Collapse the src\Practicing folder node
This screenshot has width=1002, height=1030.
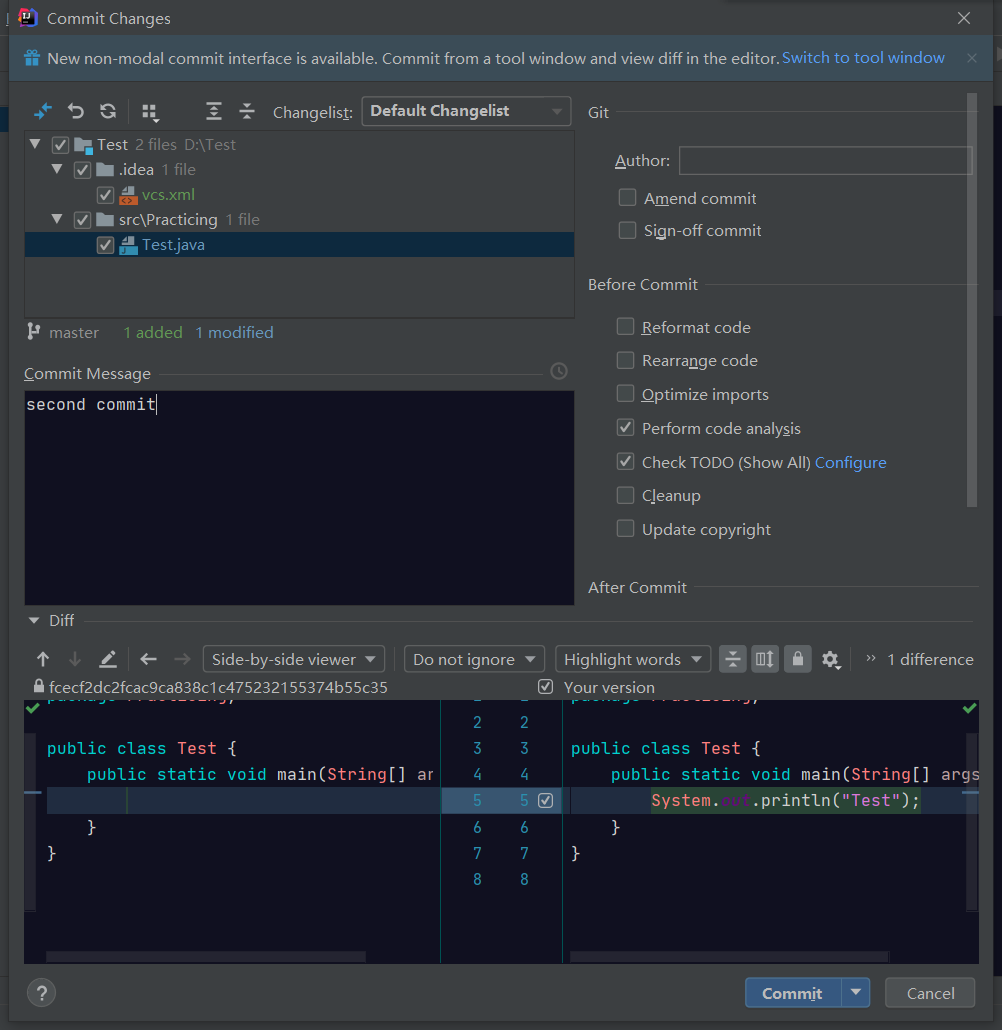tap(57, 219)
